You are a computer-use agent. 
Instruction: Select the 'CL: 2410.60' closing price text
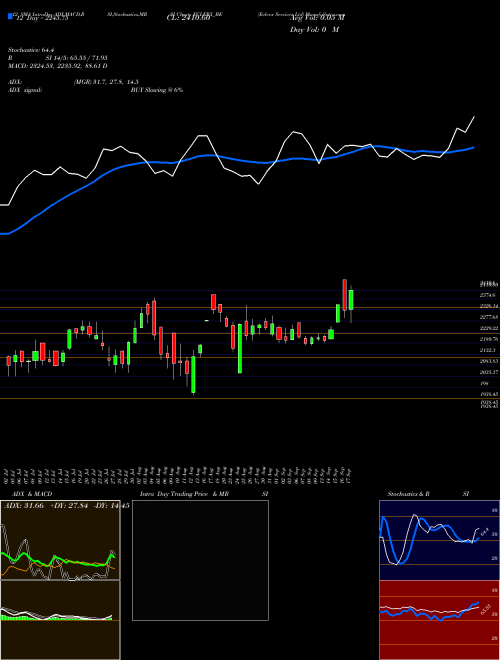[188, 18]
